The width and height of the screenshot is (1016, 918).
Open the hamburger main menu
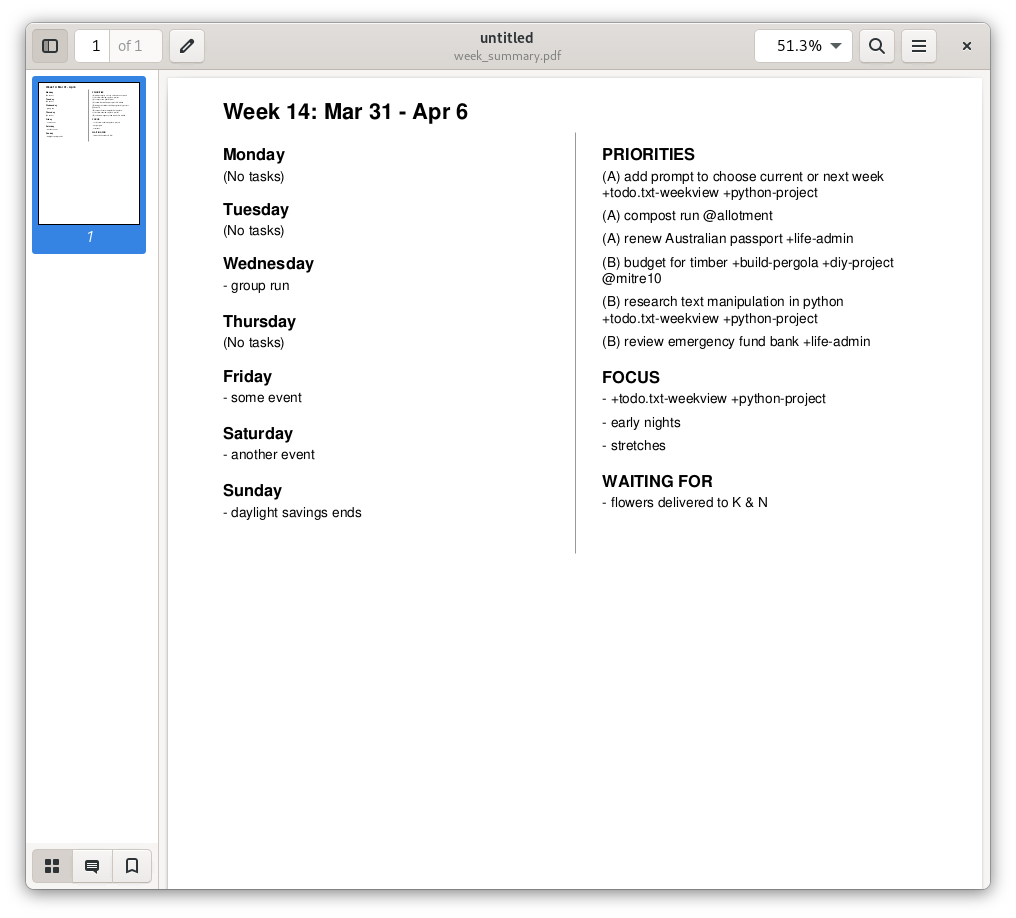point(919,46)
